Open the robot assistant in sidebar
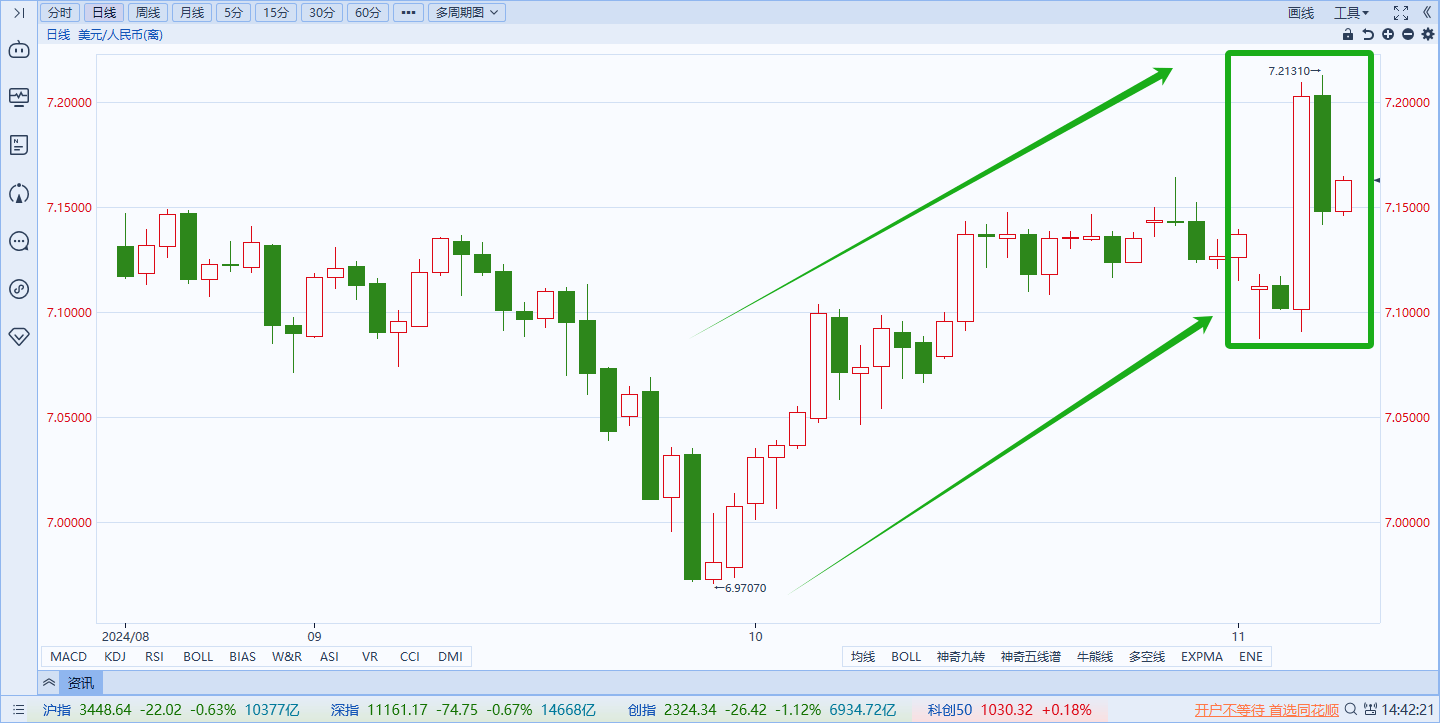The height and width of the screenshot is (723, 1440). 19,49
